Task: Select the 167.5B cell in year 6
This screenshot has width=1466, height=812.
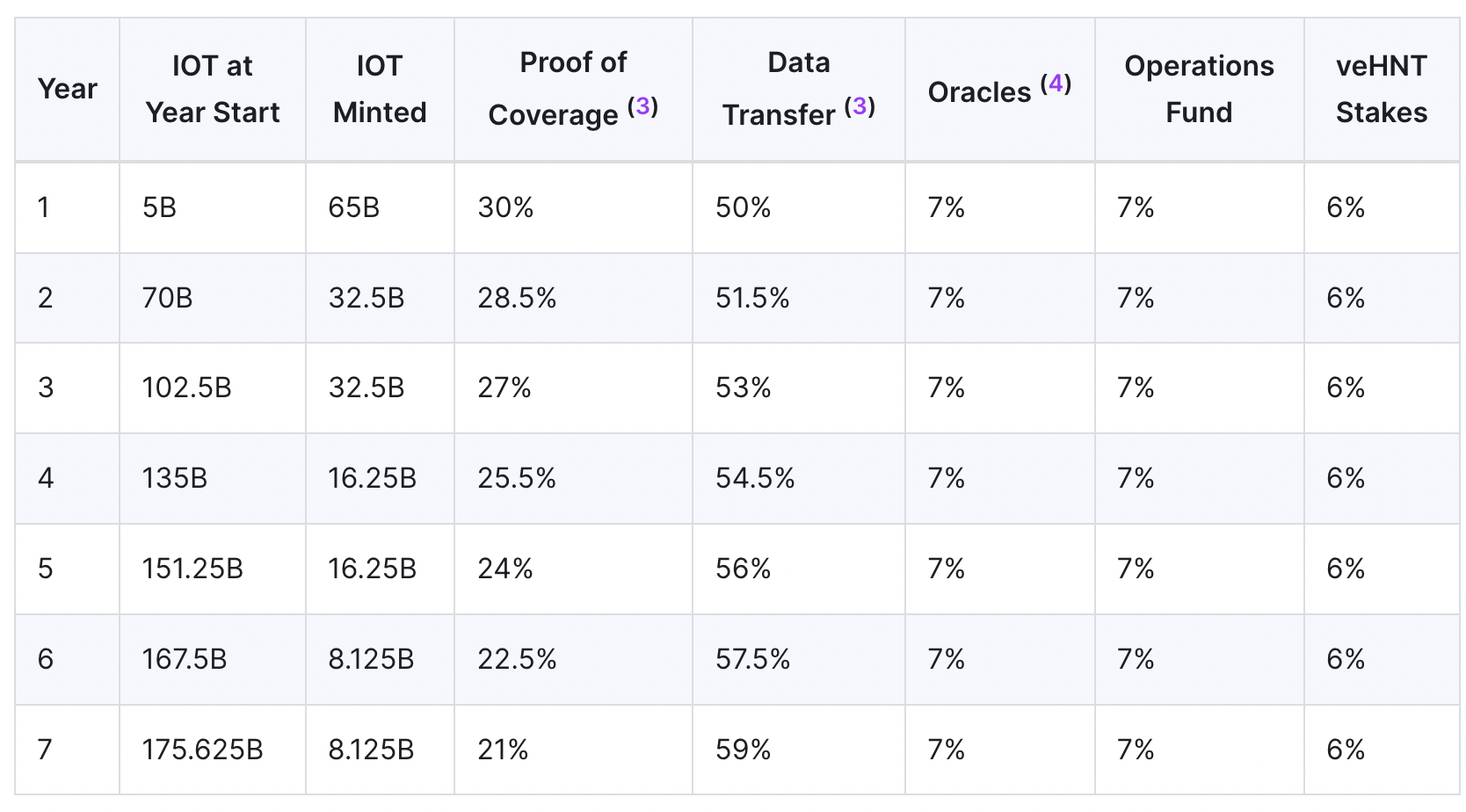Action: [x=185, y=659]
